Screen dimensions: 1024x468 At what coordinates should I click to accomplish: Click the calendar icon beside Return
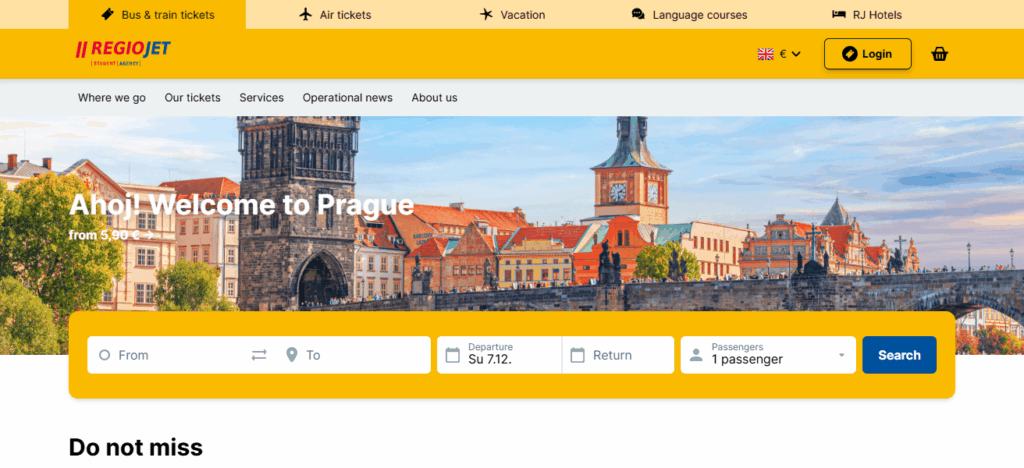tap(577, 355)
